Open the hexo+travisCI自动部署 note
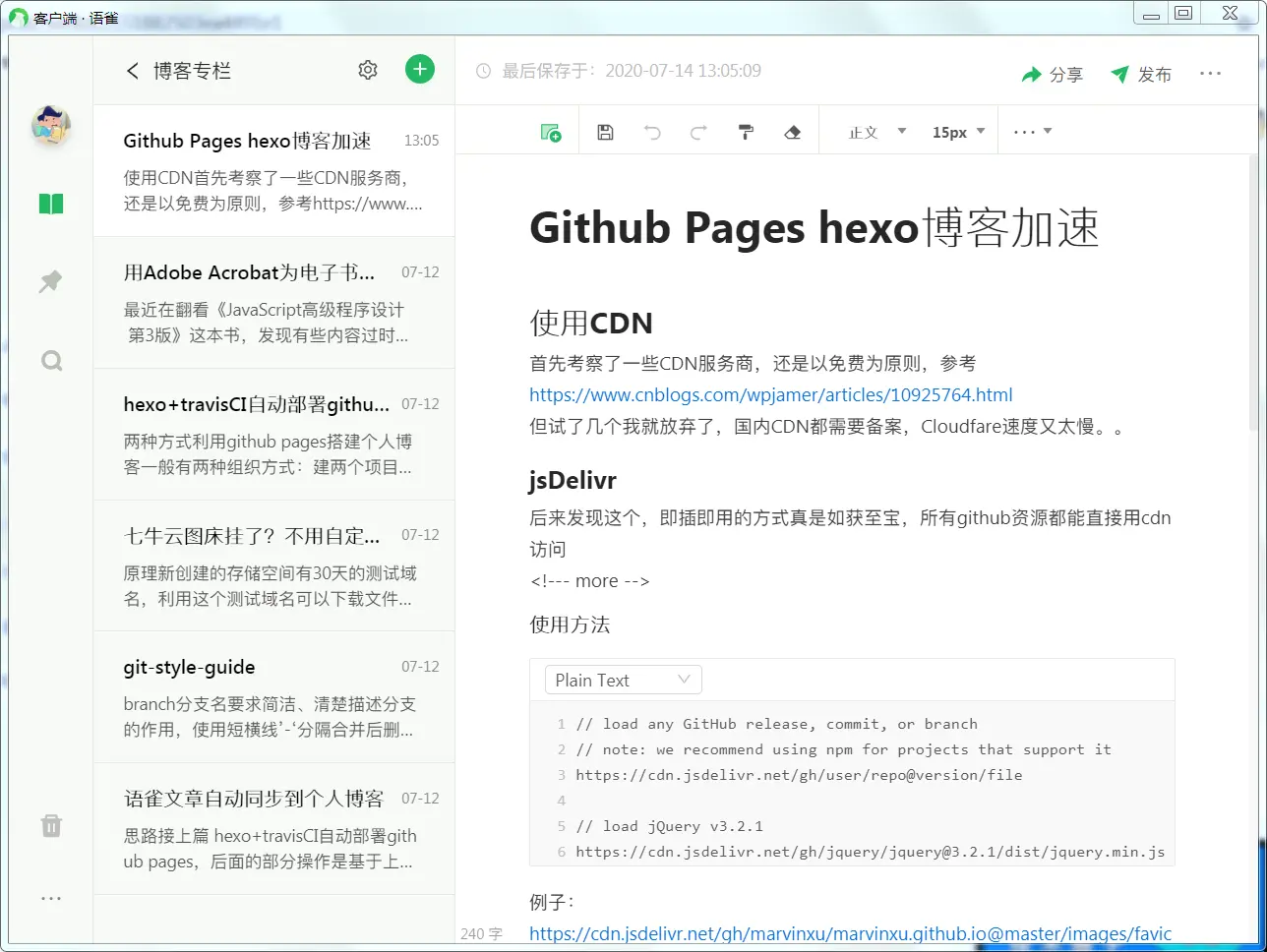Screen dimensions: 1267x952 pos(274,435)
